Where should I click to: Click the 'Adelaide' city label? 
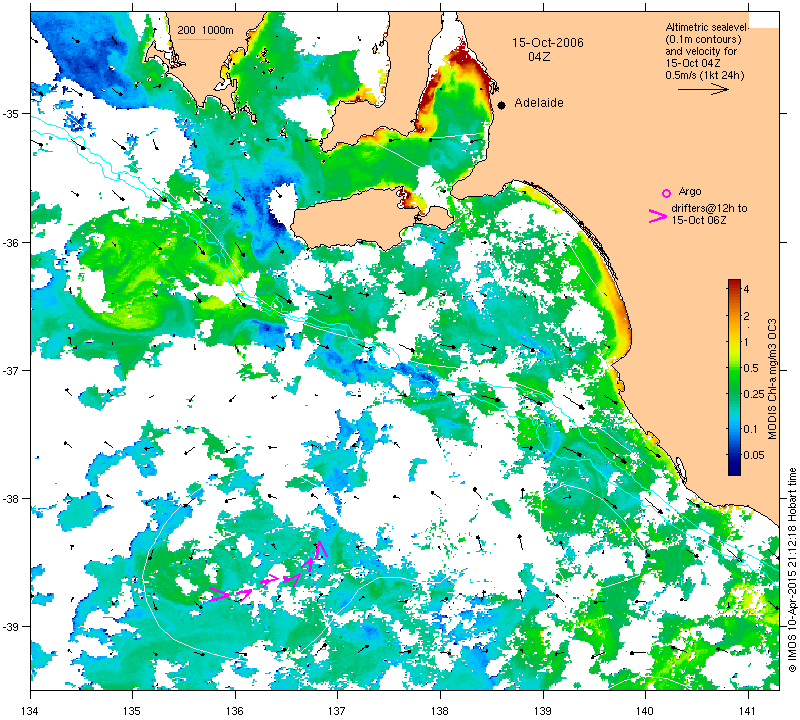point(539,103)
